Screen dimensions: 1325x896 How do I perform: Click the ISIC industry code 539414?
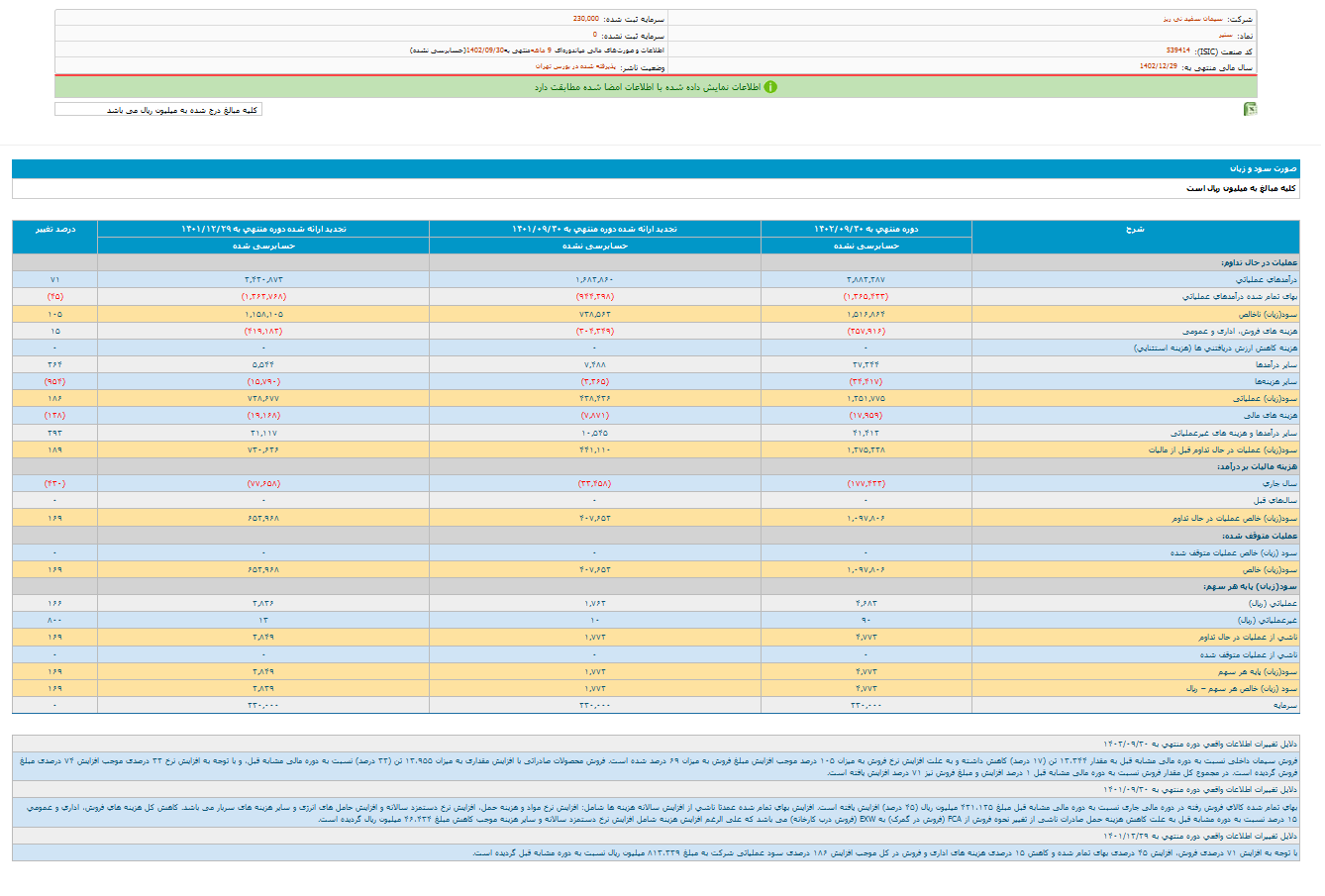[x=1177, y=50]
